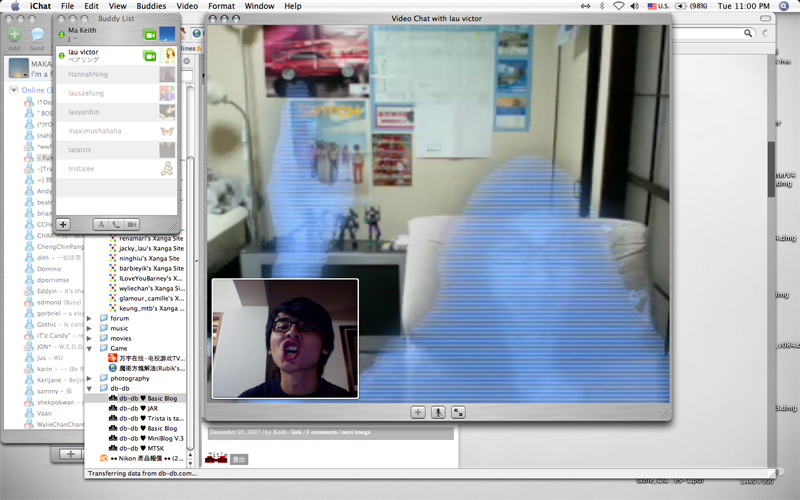Start audio chat using the phone button
Screen dimensions: 800x500
click(116, 224)
